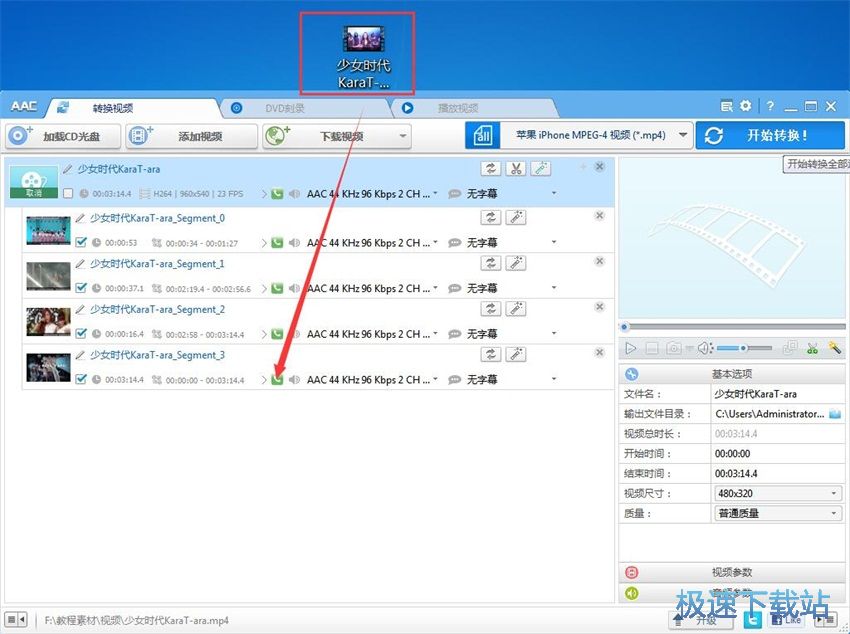
Task: Open the 下载视频 dropdown arrow
Action: tap(403, 136)
